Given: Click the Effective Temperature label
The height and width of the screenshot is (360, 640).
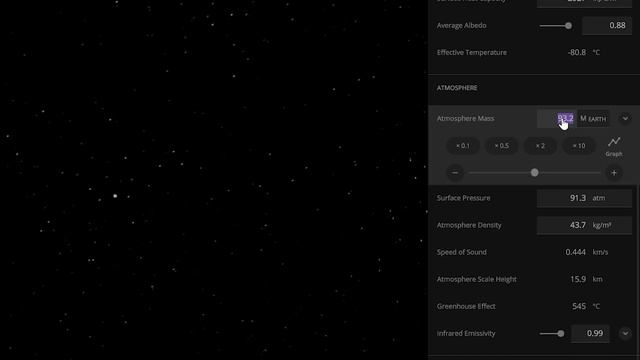Looking at the screenshot, I should pyautogui.click(x=472, y=52).
